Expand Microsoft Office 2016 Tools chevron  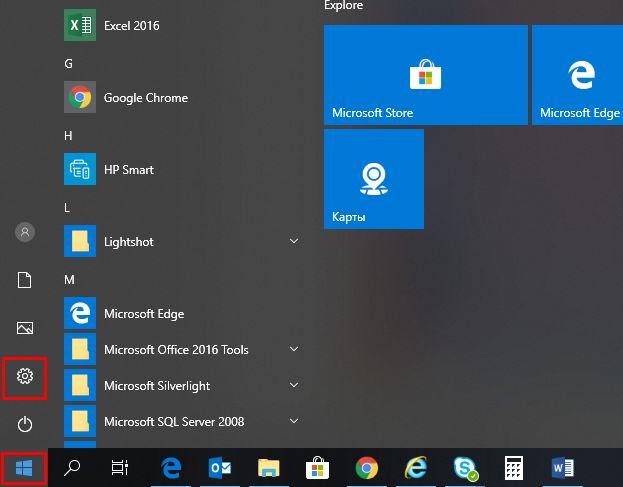pyautogui.click(x=294, y=349)
